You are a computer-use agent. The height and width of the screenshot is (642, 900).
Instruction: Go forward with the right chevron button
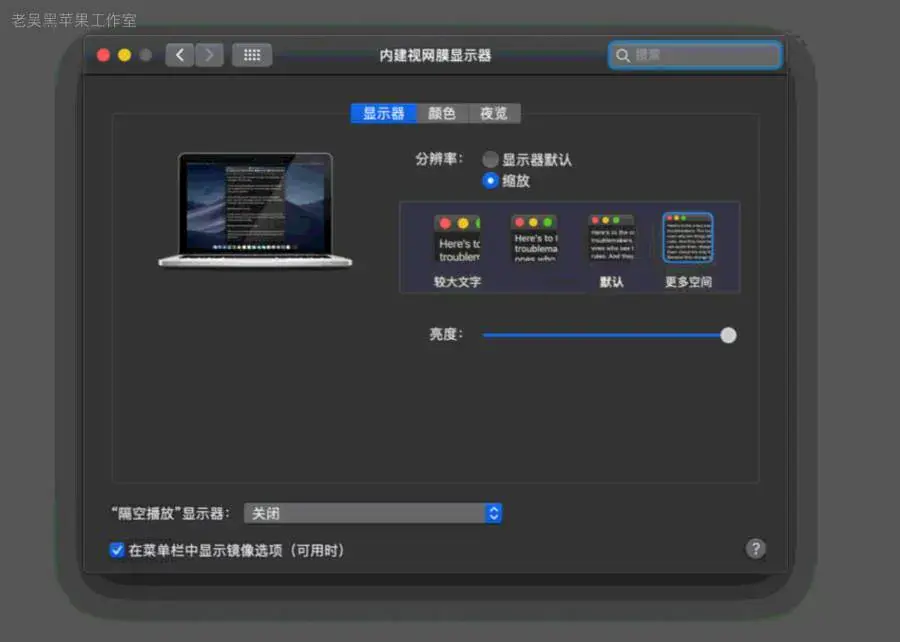coord(209,55)
